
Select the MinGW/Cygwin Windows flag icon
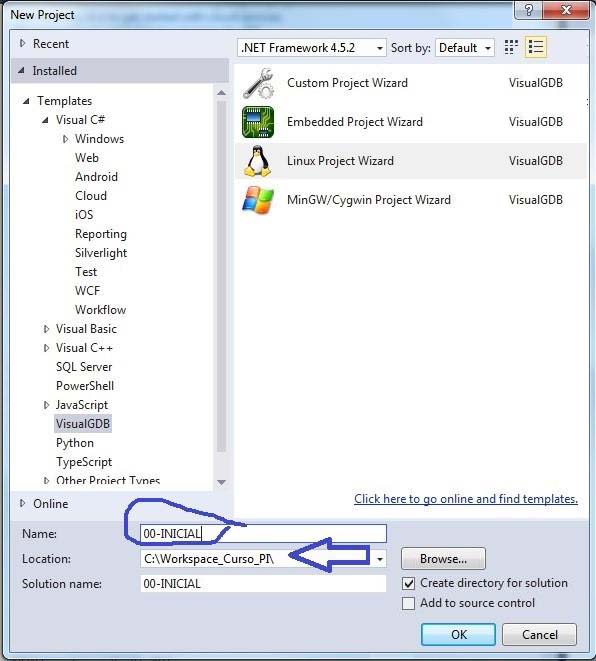pyautogui.click(x=258, y=200)
